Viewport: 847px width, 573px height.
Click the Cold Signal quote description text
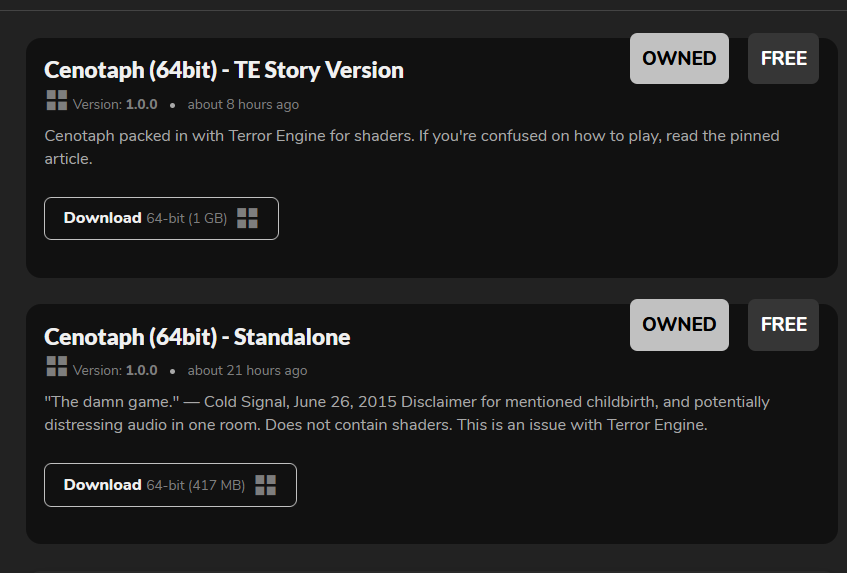(407, 413)
